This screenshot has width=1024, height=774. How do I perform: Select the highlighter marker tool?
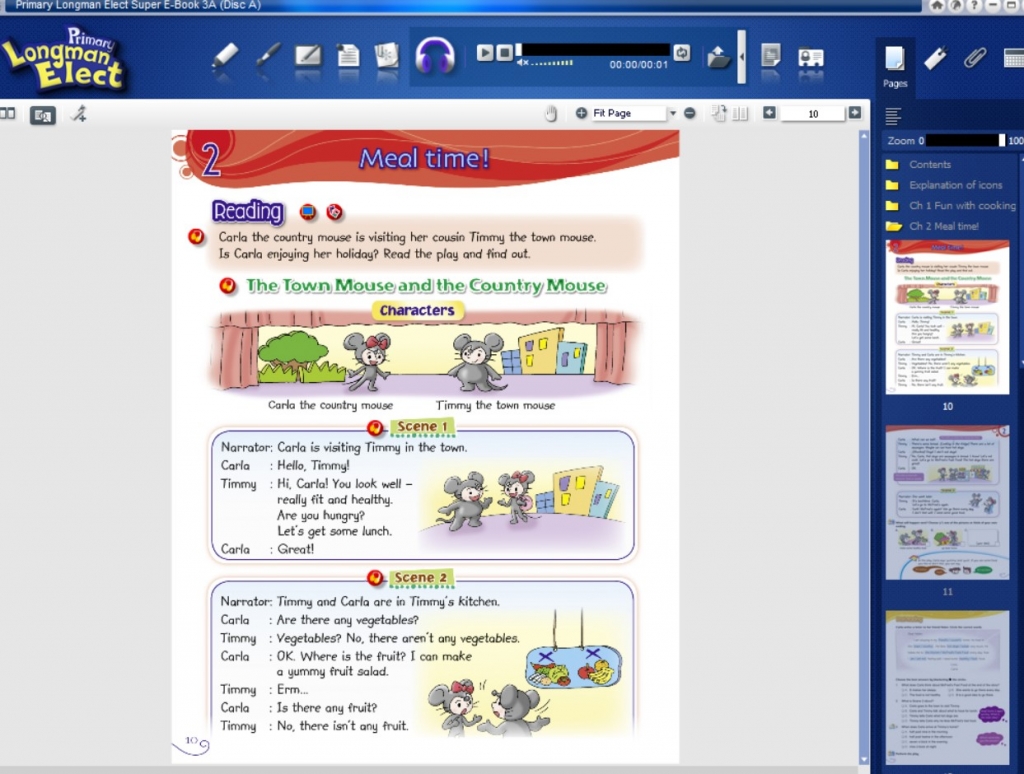tap(226, 55)
